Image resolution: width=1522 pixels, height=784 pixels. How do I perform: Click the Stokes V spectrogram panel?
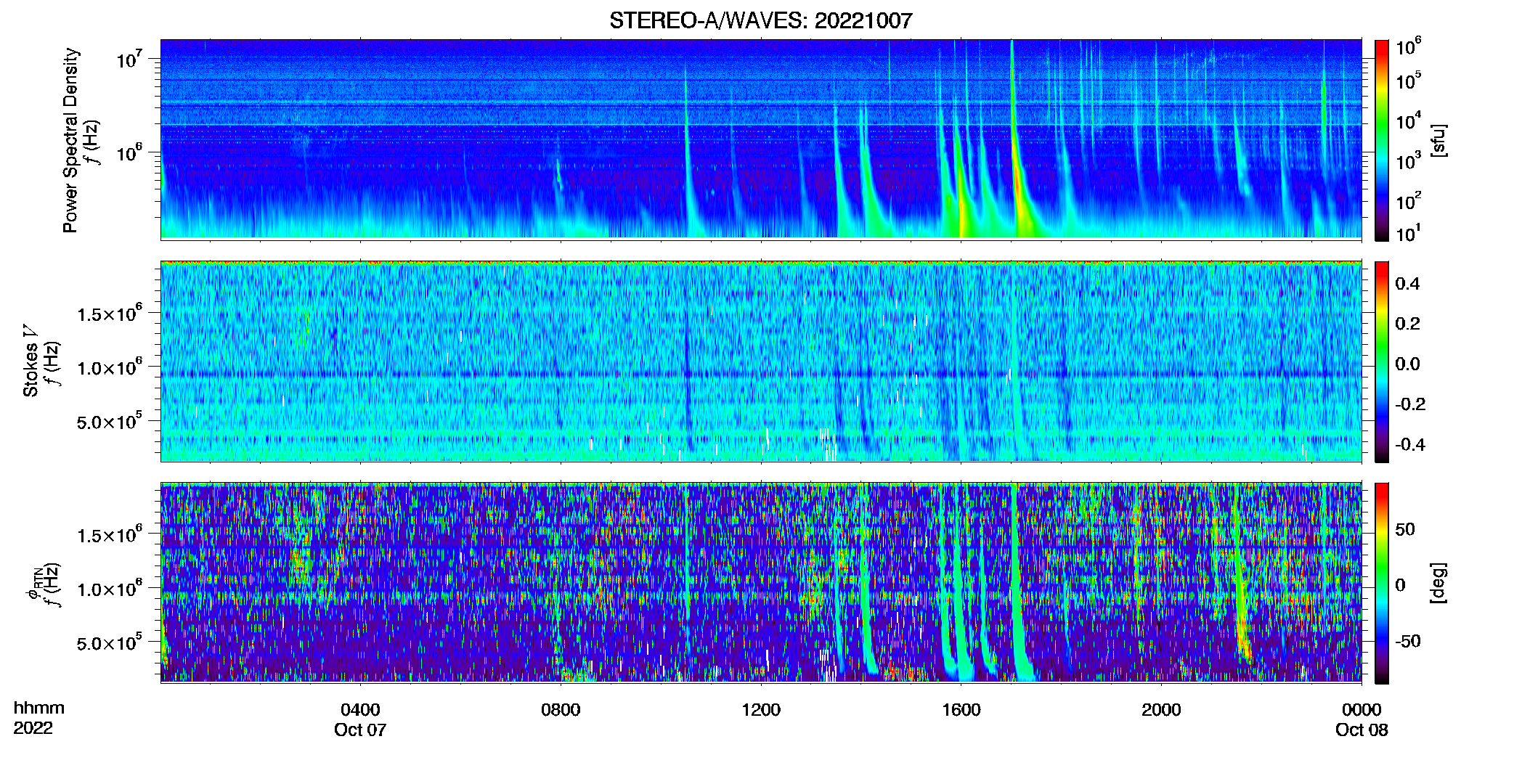[761, 361]
